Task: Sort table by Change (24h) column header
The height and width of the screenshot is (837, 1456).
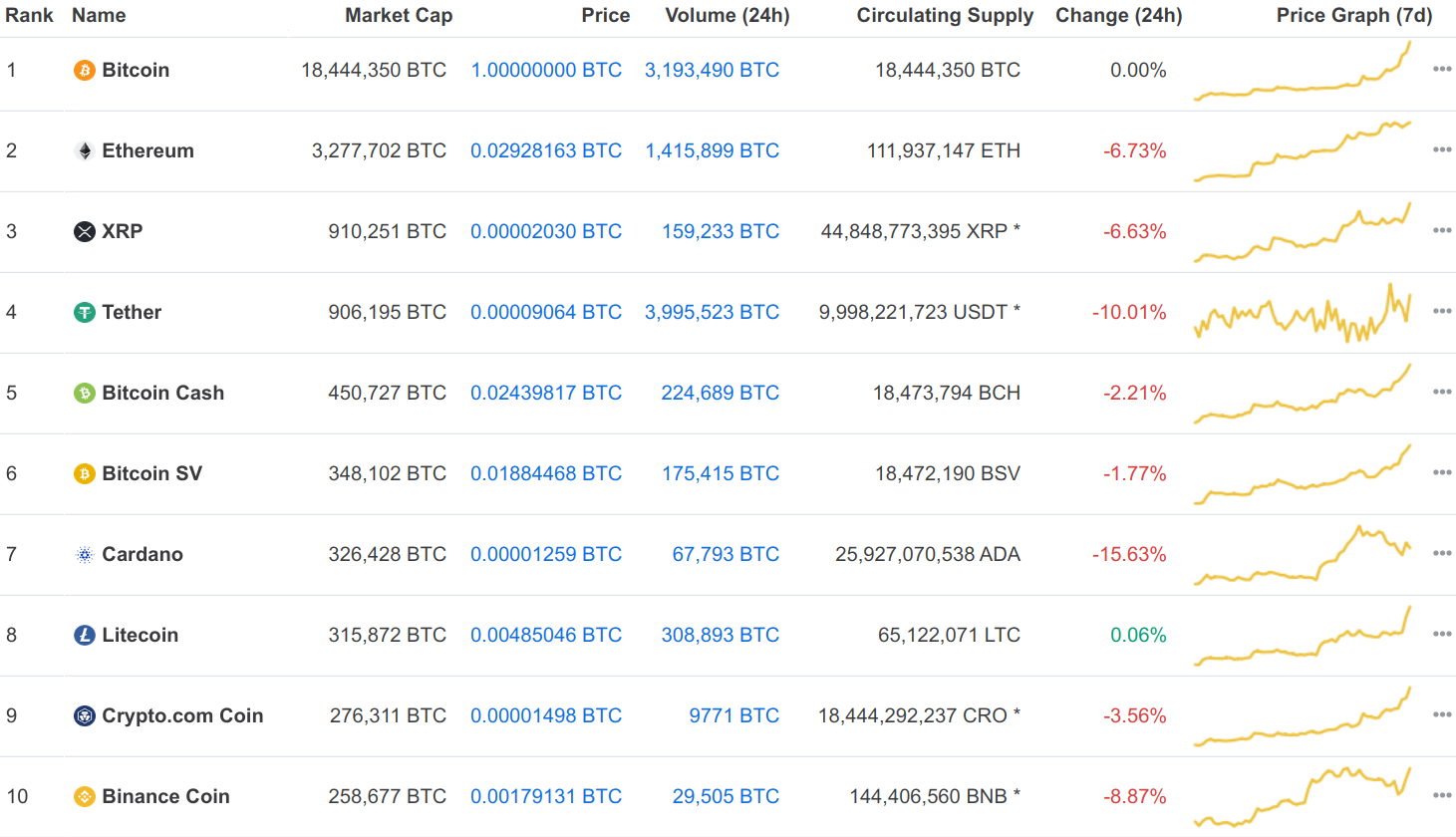Action: coord(1119,15)
